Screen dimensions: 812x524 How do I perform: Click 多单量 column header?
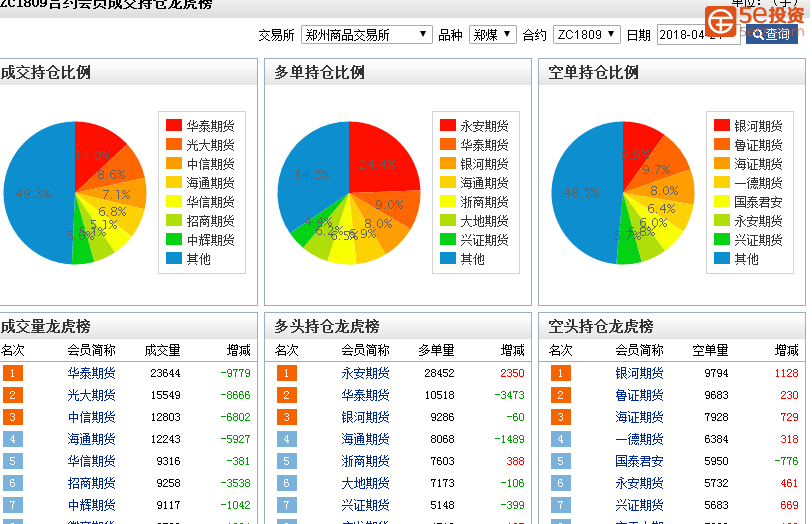pos(436,351)
